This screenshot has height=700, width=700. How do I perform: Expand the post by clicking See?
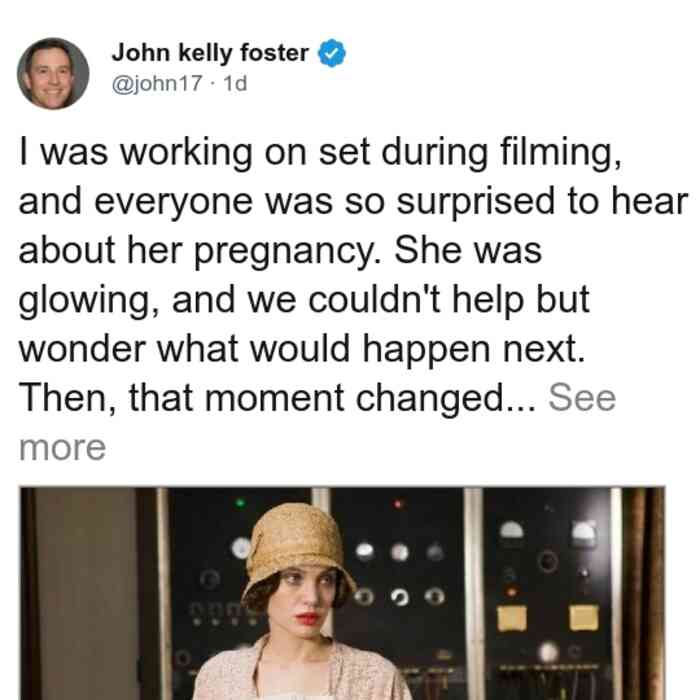coord(582,397)
